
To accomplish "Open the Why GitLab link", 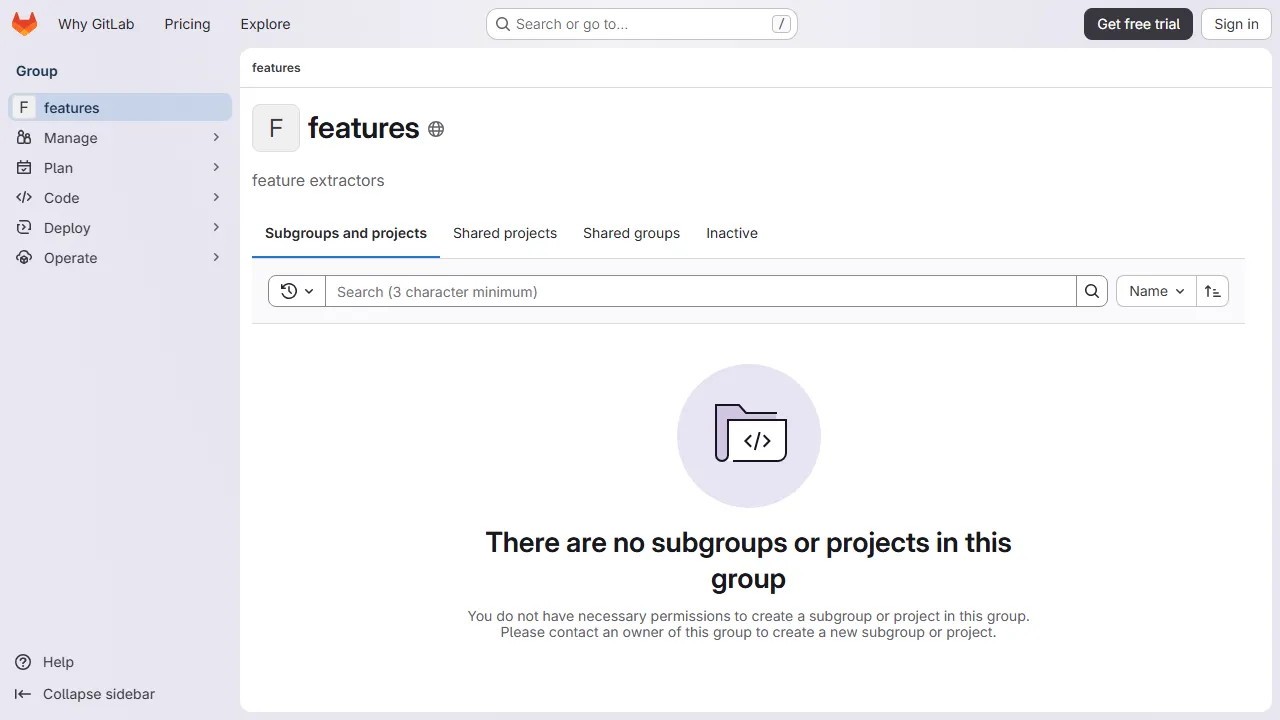I will click(x=96, y=24).
